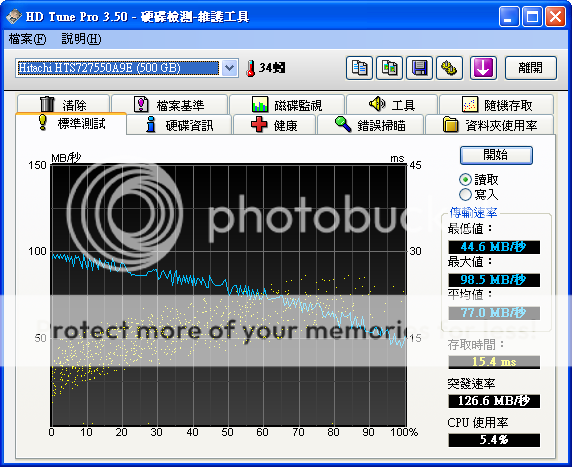Open the 說明(H) menu

coord(81,39)
